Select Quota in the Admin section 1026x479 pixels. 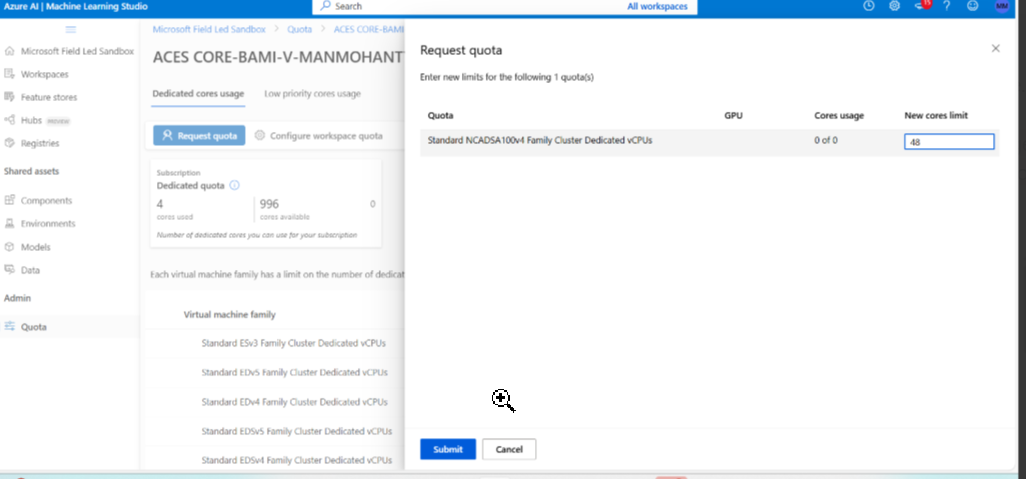69,327
